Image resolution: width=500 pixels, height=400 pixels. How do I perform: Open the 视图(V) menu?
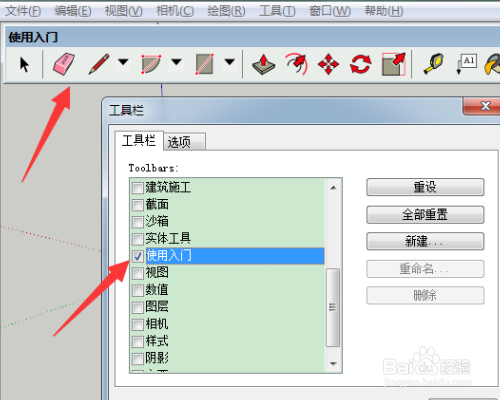(124, 11)
